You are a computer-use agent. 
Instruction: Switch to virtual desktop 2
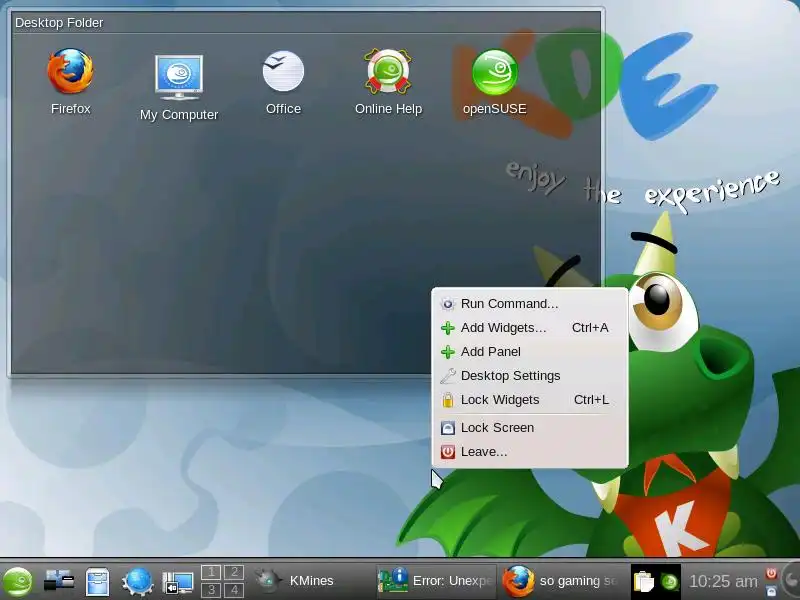pos(234,572)
